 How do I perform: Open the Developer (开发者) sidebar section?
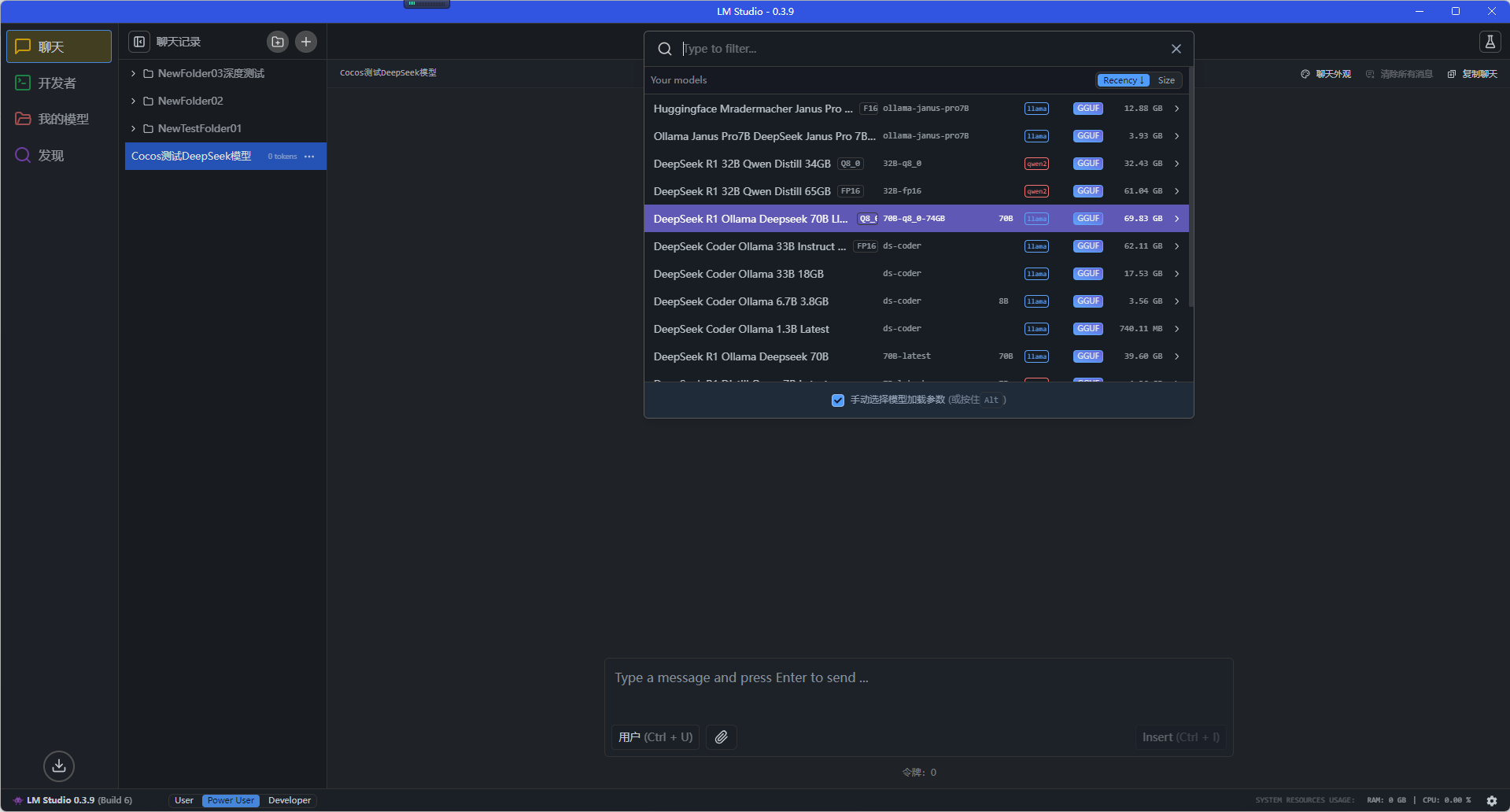coord(59,83)
